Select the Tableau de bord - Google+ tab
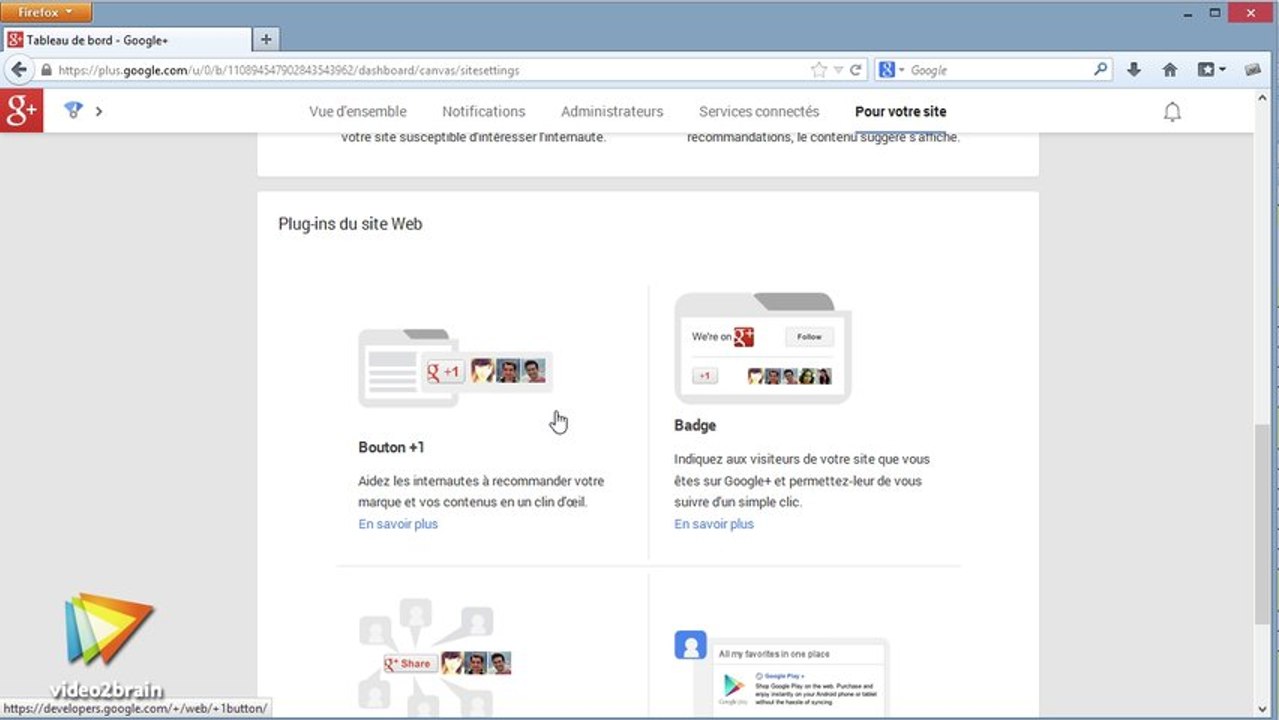Image resolution: width=1279 pixels, height=720 pixels. coord(126,40)
